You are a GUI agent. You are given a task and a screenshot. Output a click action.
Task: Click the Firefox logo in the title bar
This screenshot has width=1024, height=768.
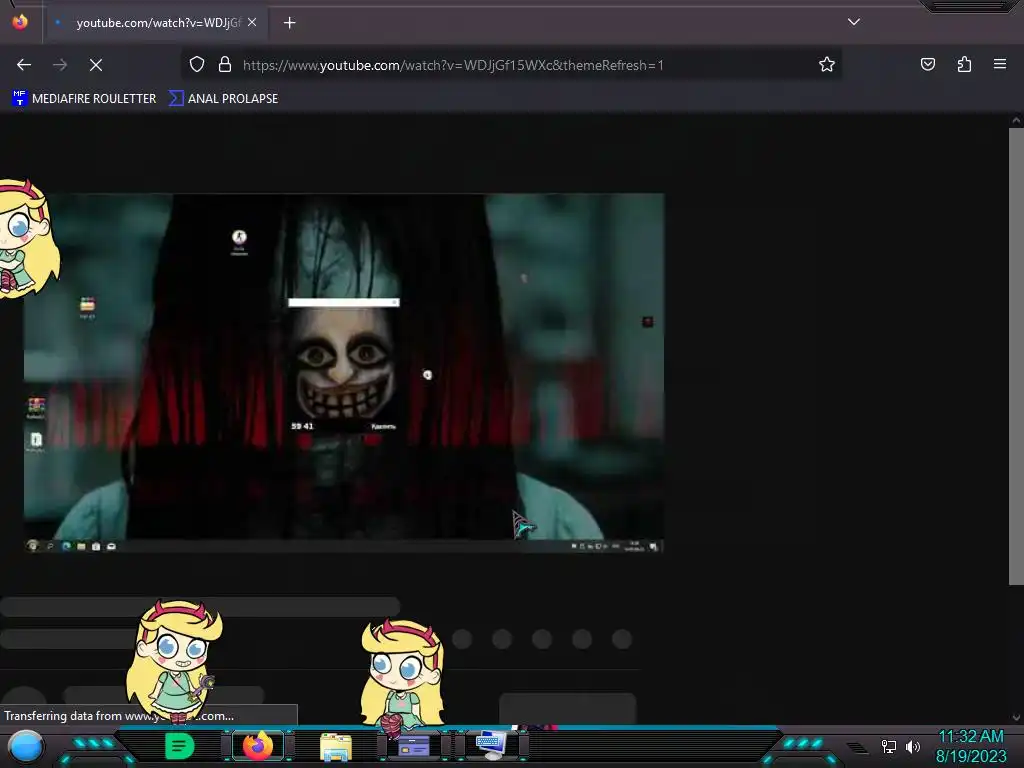point(20,22)
